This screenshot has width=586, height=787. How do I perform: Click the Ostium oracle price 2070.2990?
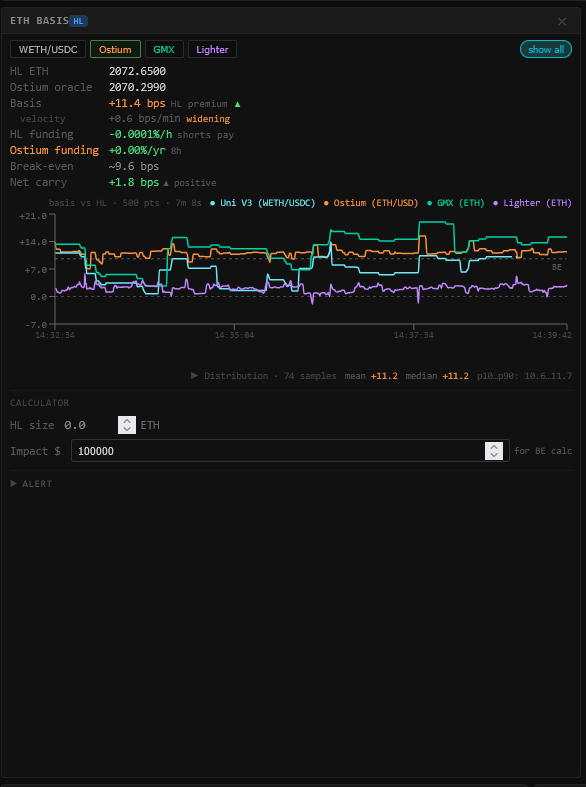pos(137,87)
